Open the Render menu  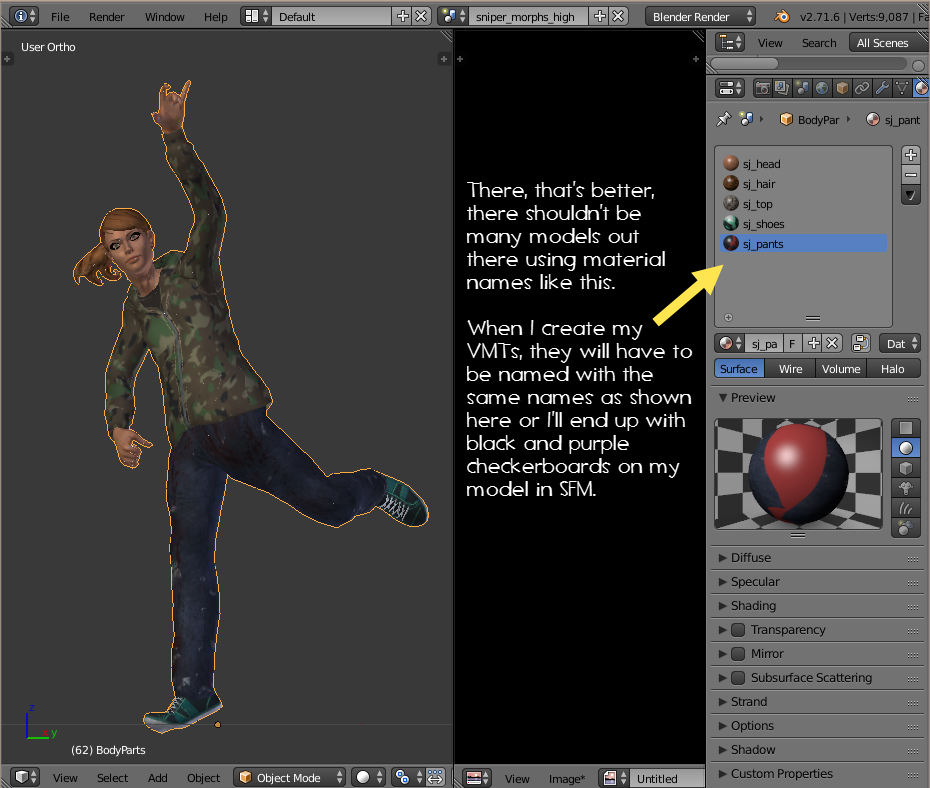107,17
